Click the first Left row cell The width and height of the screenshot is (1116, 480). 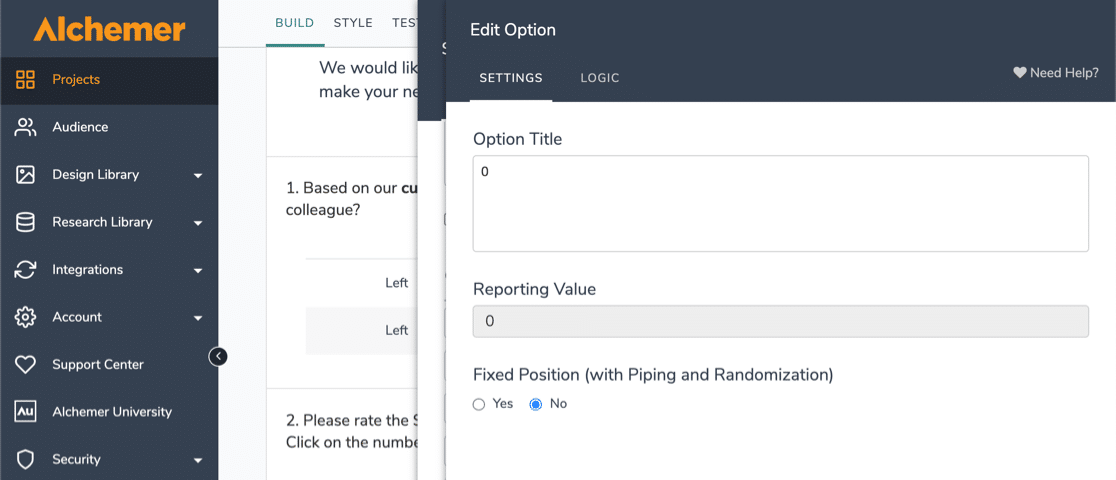396,283
